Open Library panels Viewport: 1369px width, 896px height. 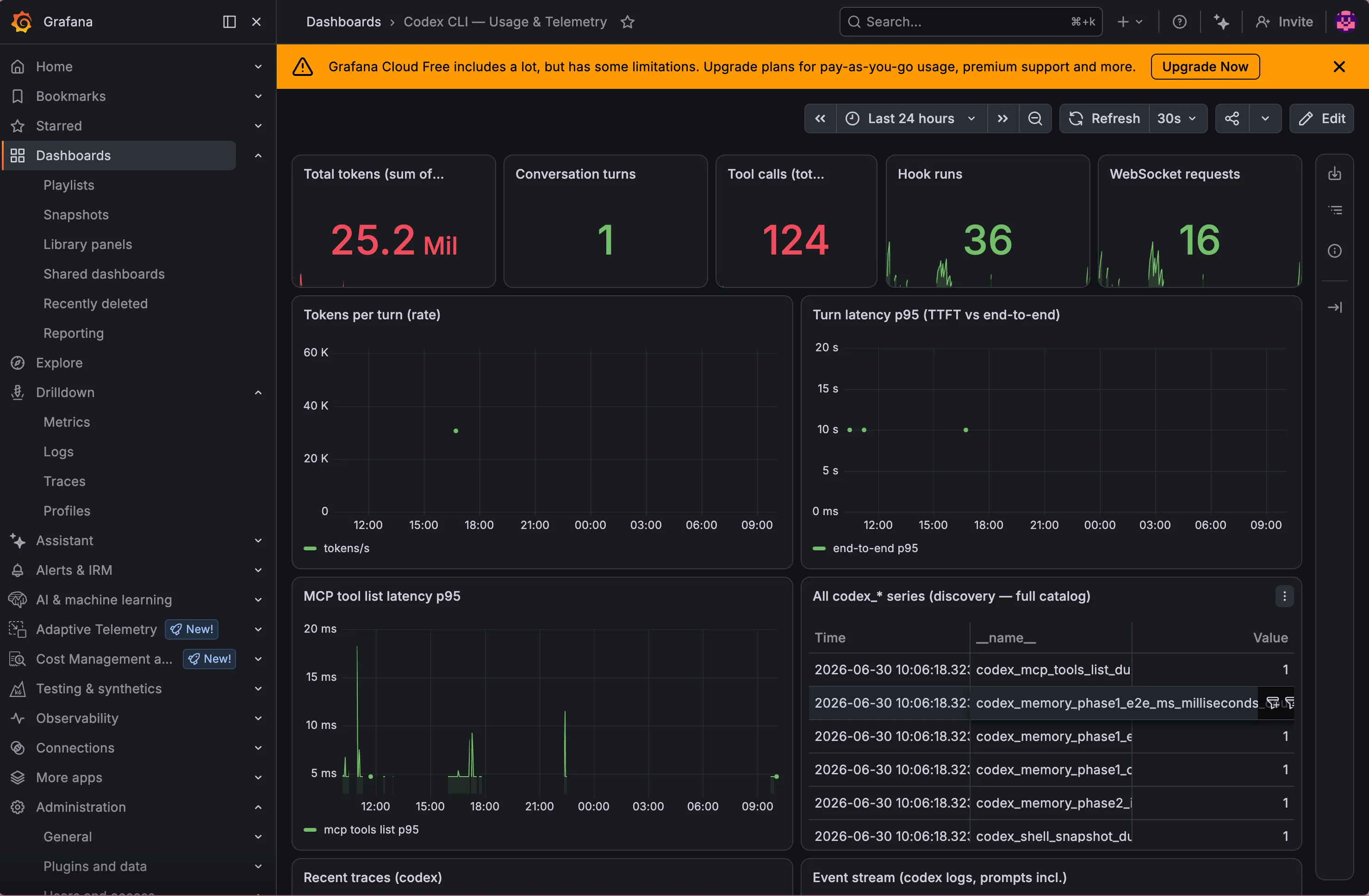87,244
